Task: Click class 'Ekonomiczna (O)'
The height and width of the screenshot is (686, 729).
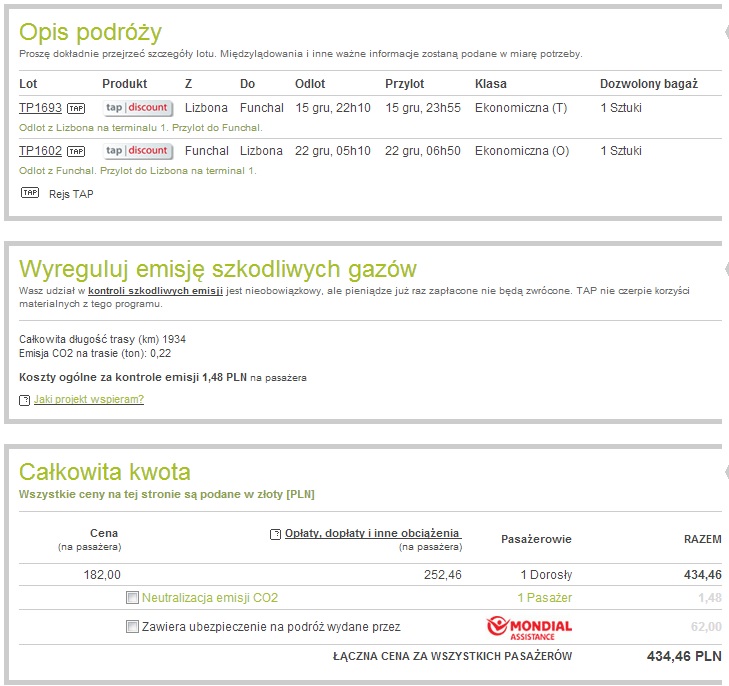Action: [x=522, y=151]
